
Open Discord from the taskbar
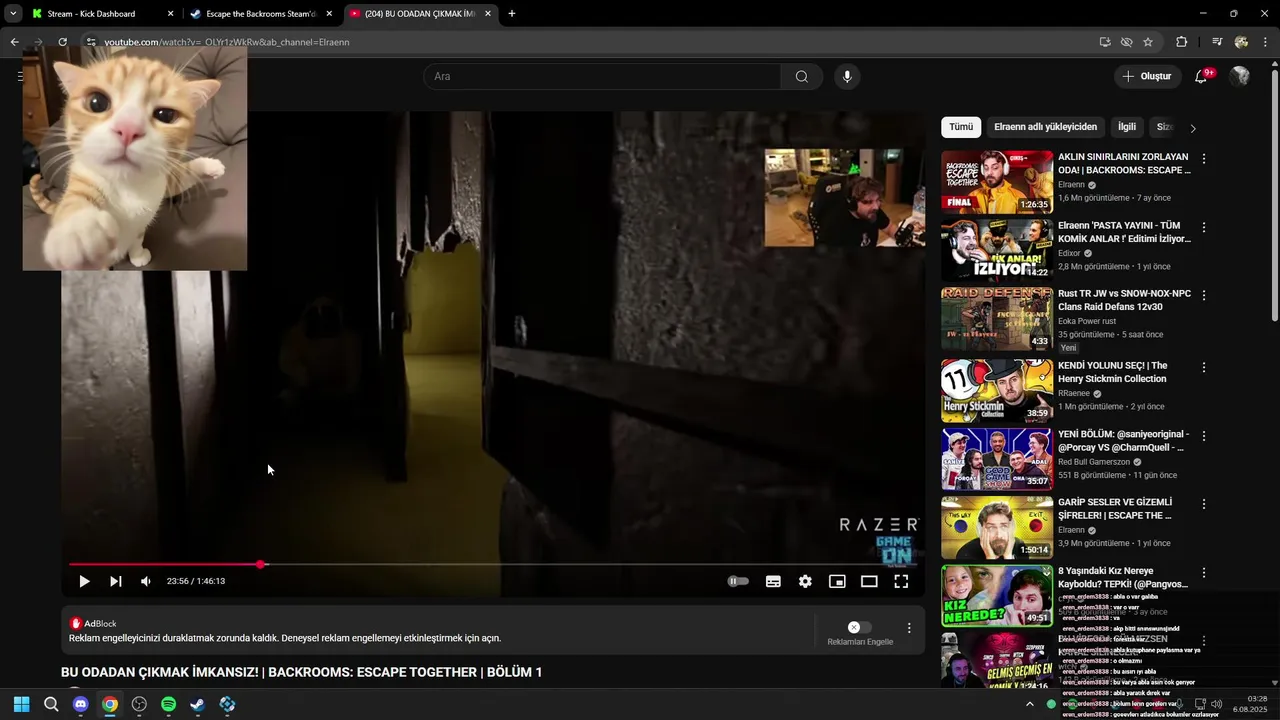(x=81, y=704)
